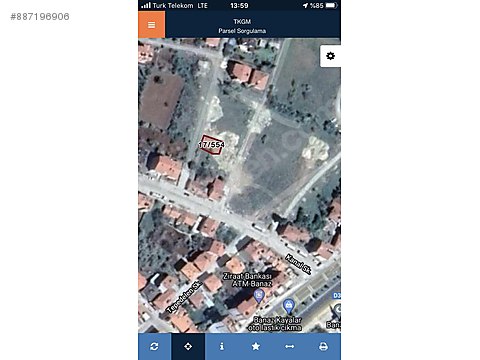Viewport: 480px width, 360px height.
Task: Select the crosshair locate tool
Action: click(188, 347)
